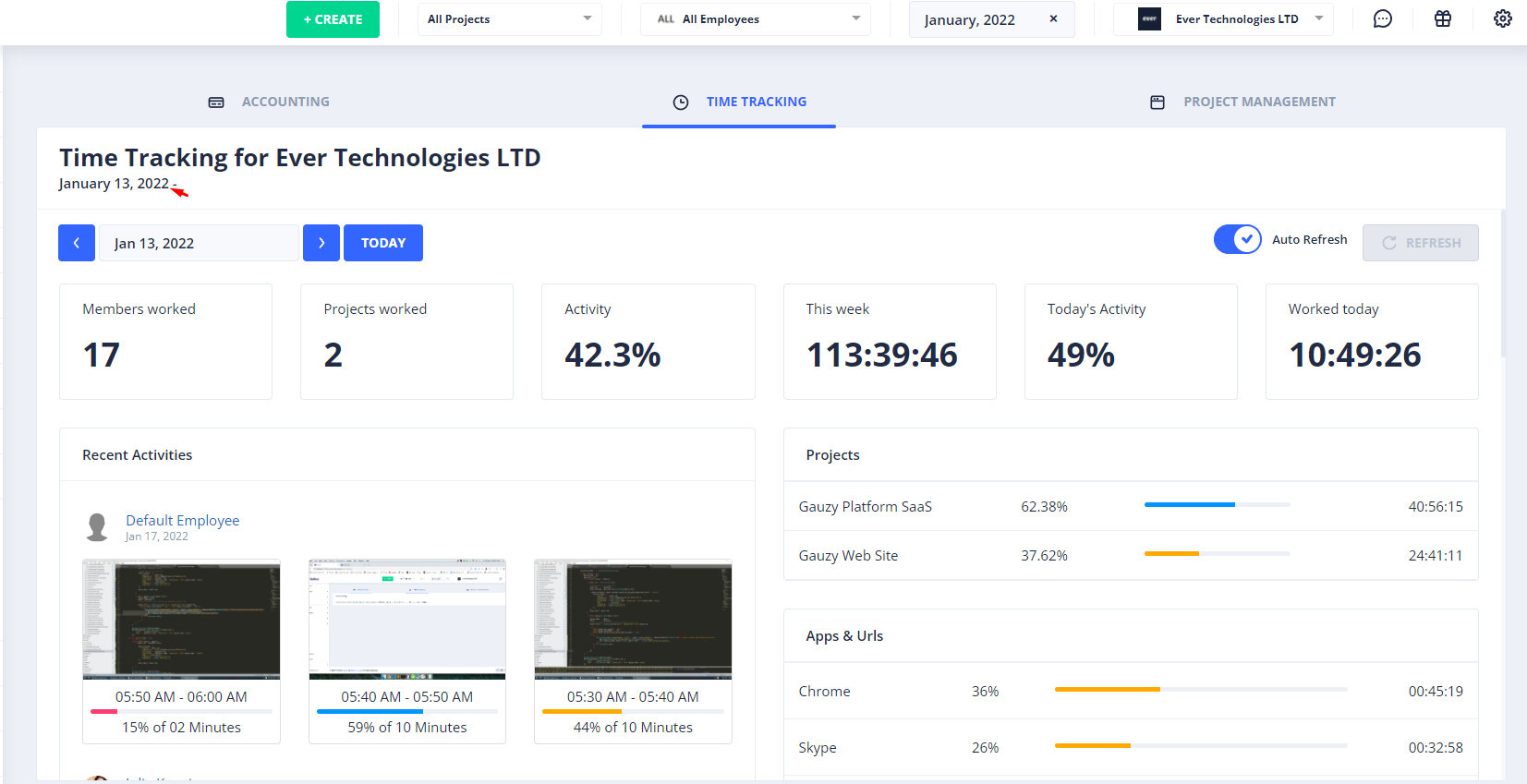
Task: Click Default Employee avatar icon
Action: 97,527
